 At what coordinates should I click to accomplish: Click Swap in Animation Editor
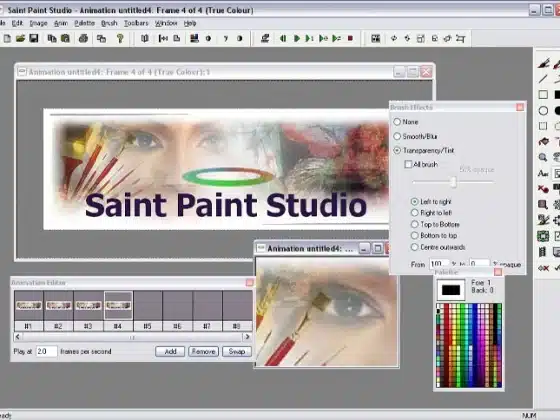[x=236, y=351]
